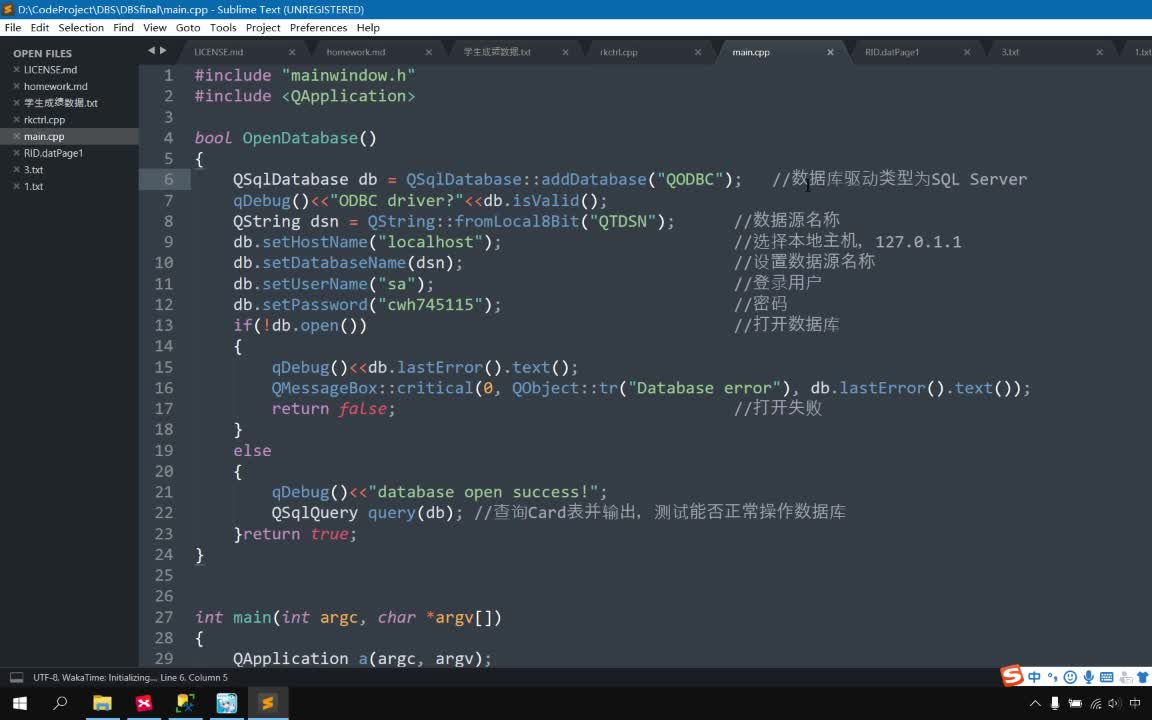Open the emoji panel on the Sogou toolbar
Screen dimensions: 1152x720
(x=1070, y=677)
